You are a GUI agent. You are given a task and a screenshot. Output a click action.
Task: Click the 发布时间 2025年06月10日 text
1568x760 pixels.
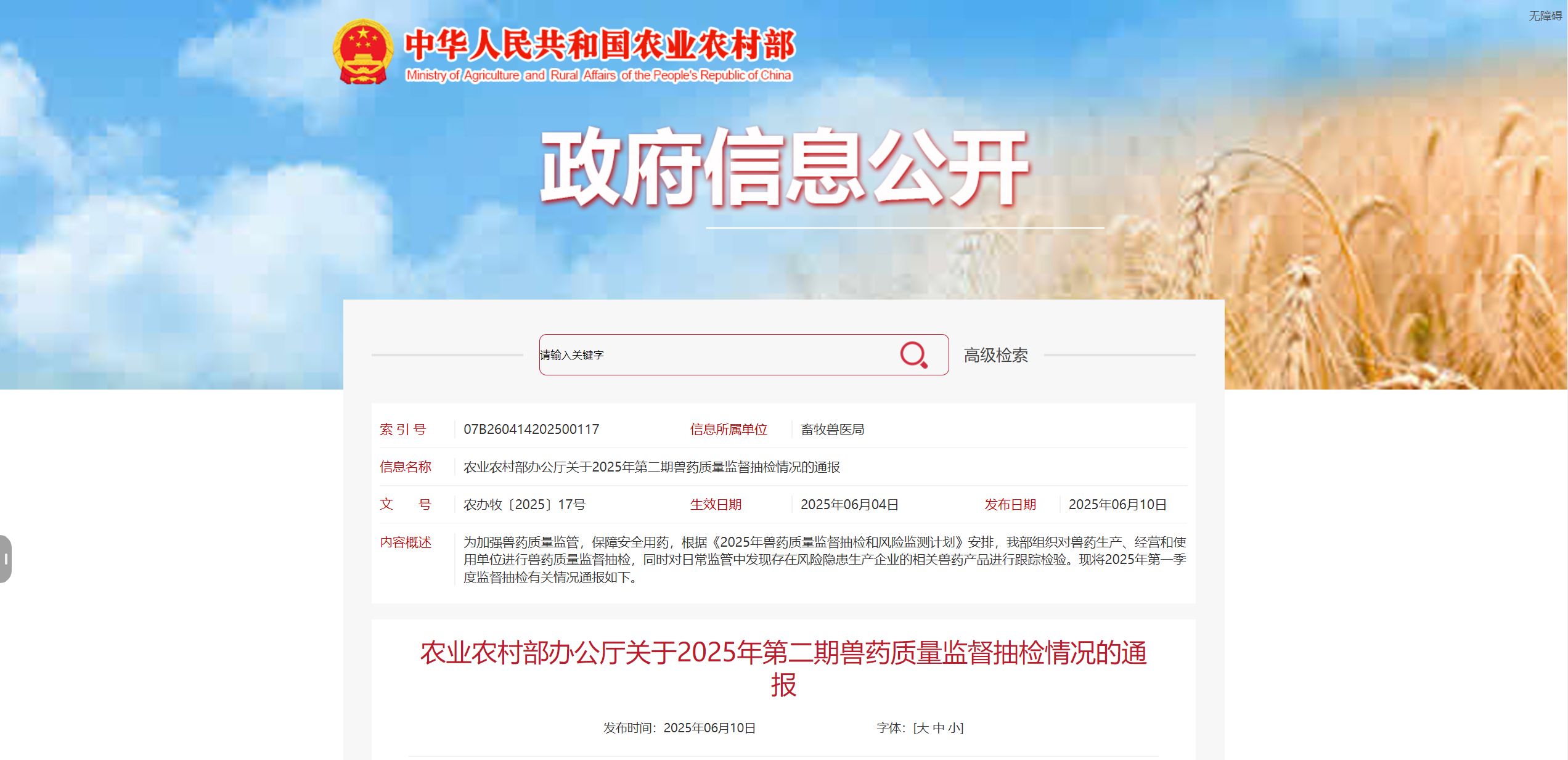click(679, 728)
